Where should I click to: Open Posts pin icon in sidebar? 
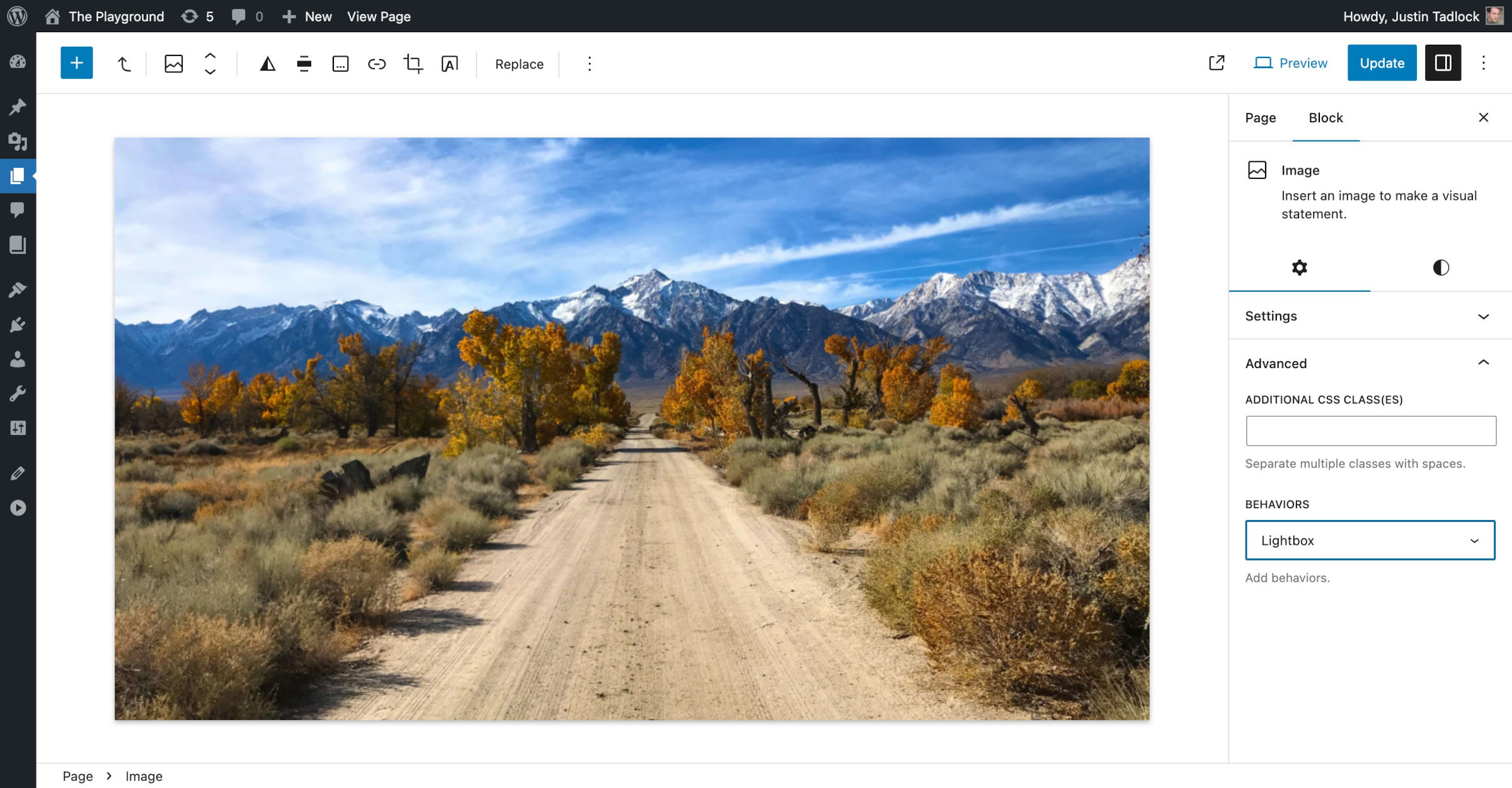click(18, 107)
